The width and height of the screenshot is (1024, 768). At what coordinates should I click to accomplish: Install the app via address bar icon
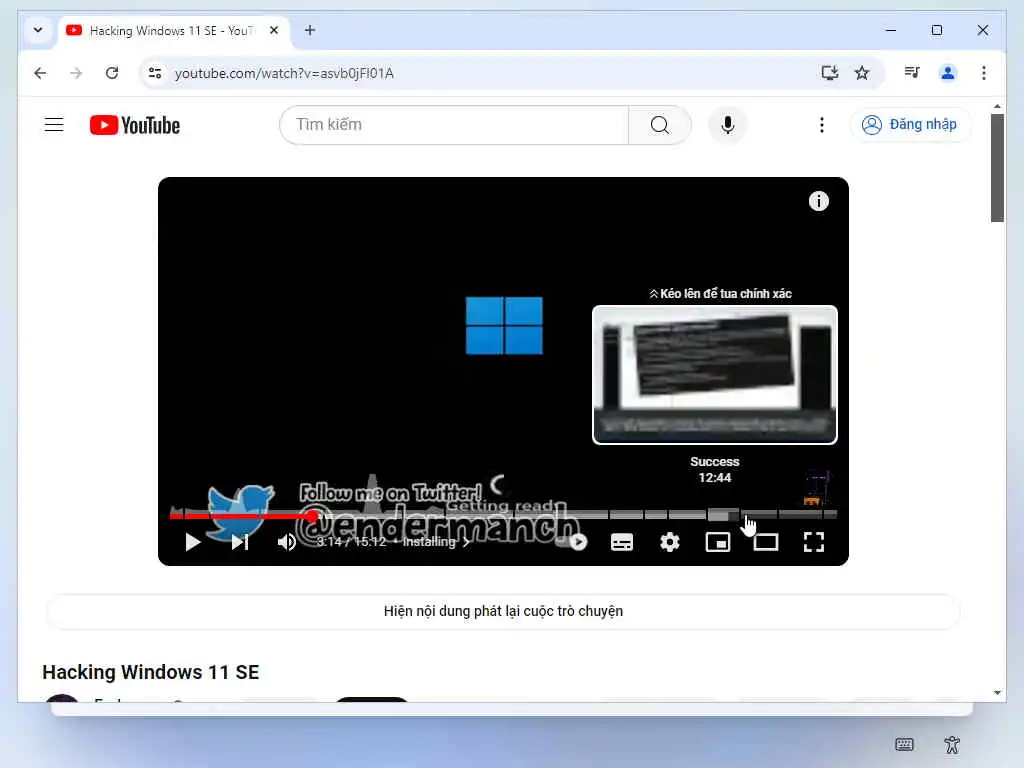pyautogui.click(x=829, y=73)
